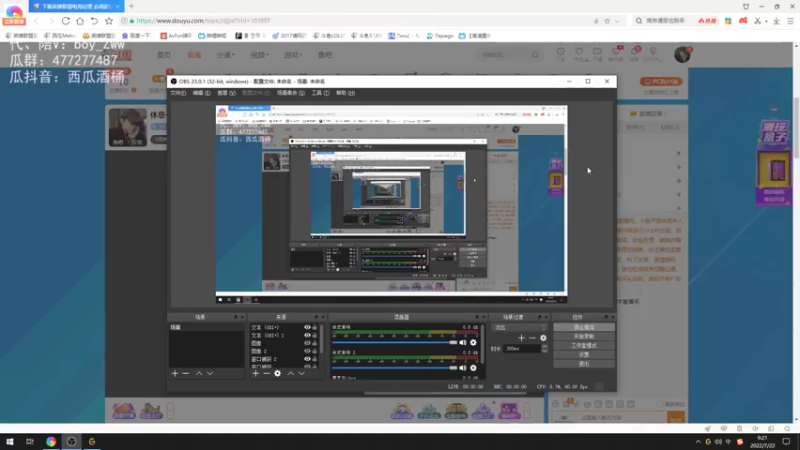Toggle visibility of text (GDI+) 2 source
Viewport: 800px width, 450px height.
pos(307,335)
